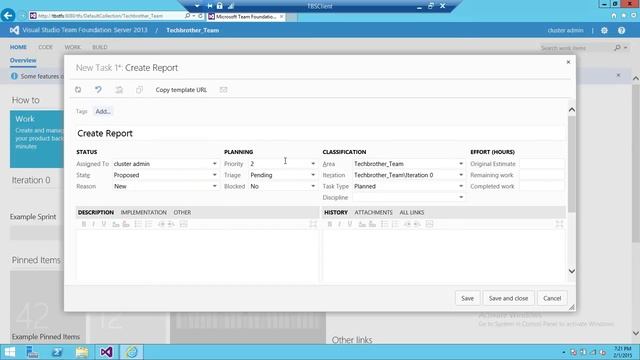The width and height of the screenshot is (640, 360).
Task: Switch to the History tab
Action: pos(336,212)
